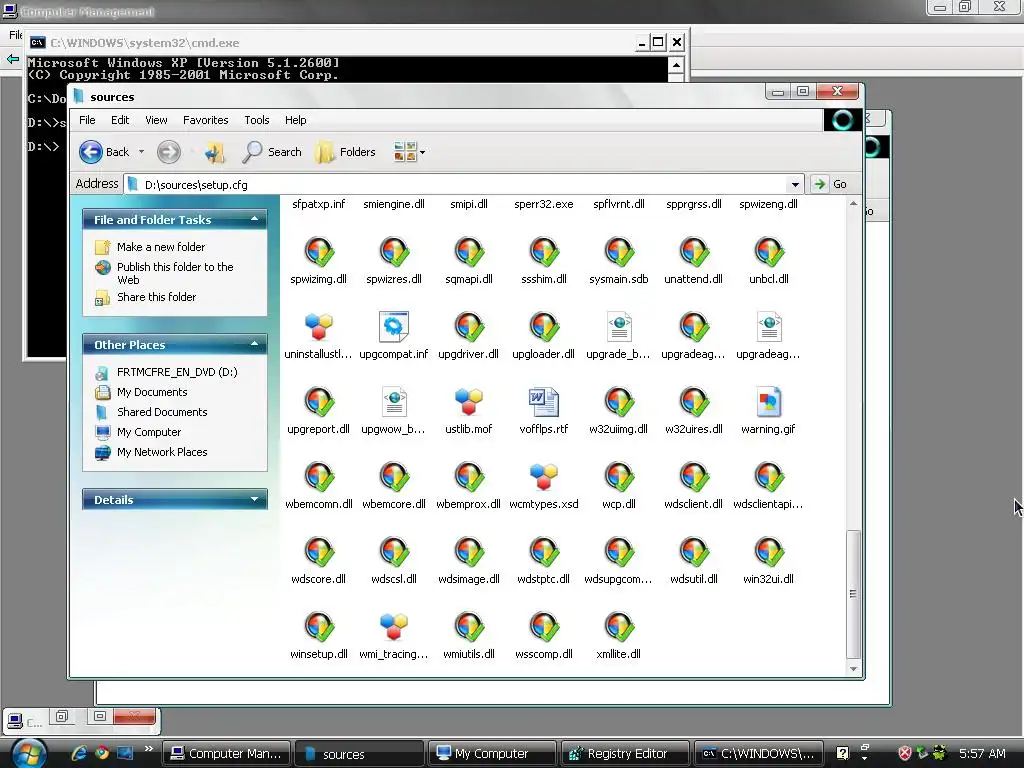Switch to Registry Editor taskbar button

(x=626, y=754)
